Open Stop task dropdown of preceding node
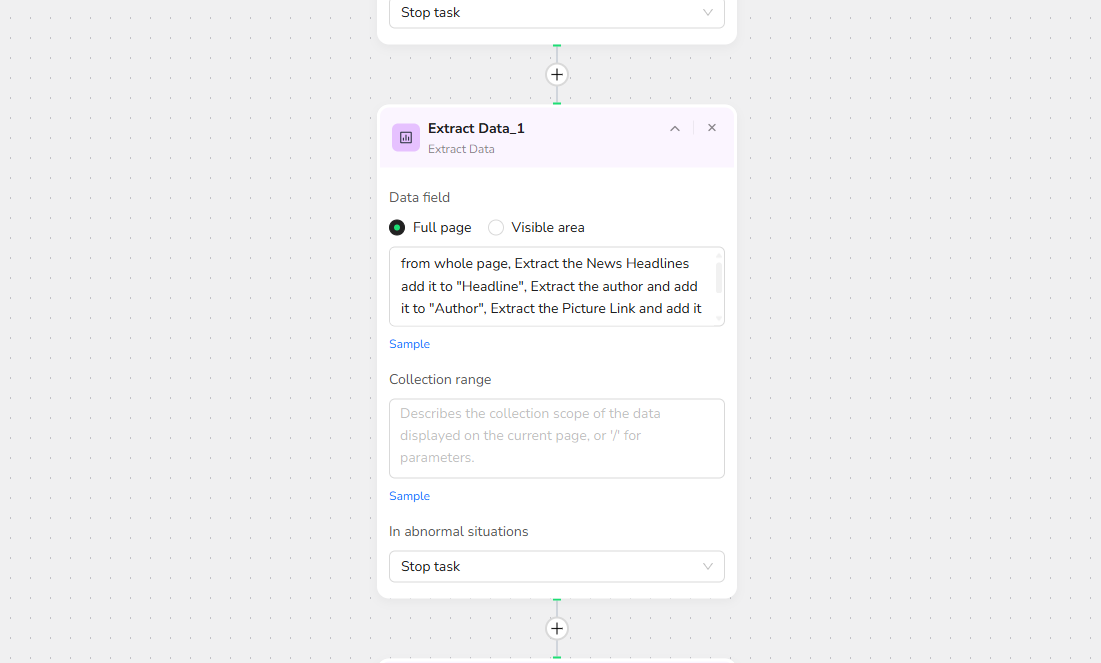This screenshot has height=663, width=1101. (557, 13)
